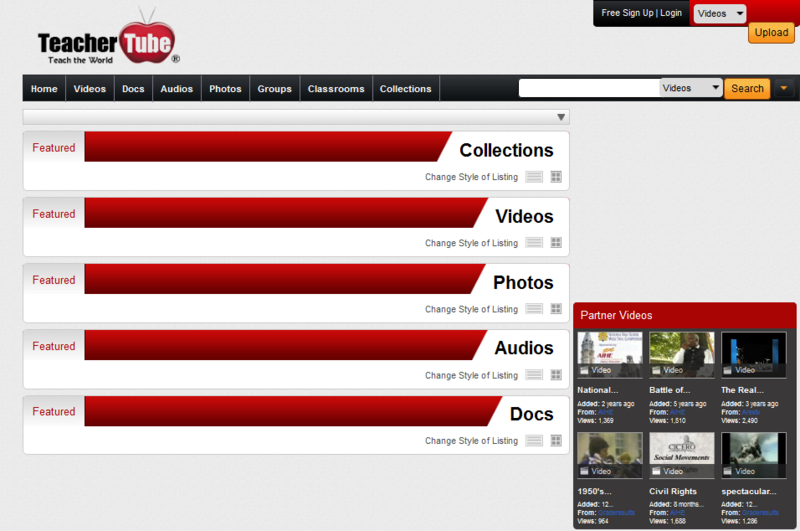Open the search type Videos dropdown
Viewport: 800px width, 531px height.
point(691,88)
